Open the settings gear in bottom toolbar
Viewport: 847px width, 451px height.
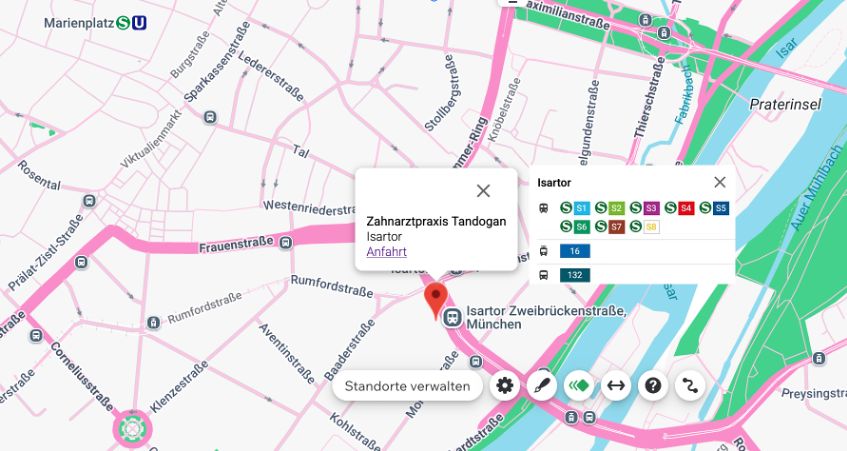click(505, 386)
